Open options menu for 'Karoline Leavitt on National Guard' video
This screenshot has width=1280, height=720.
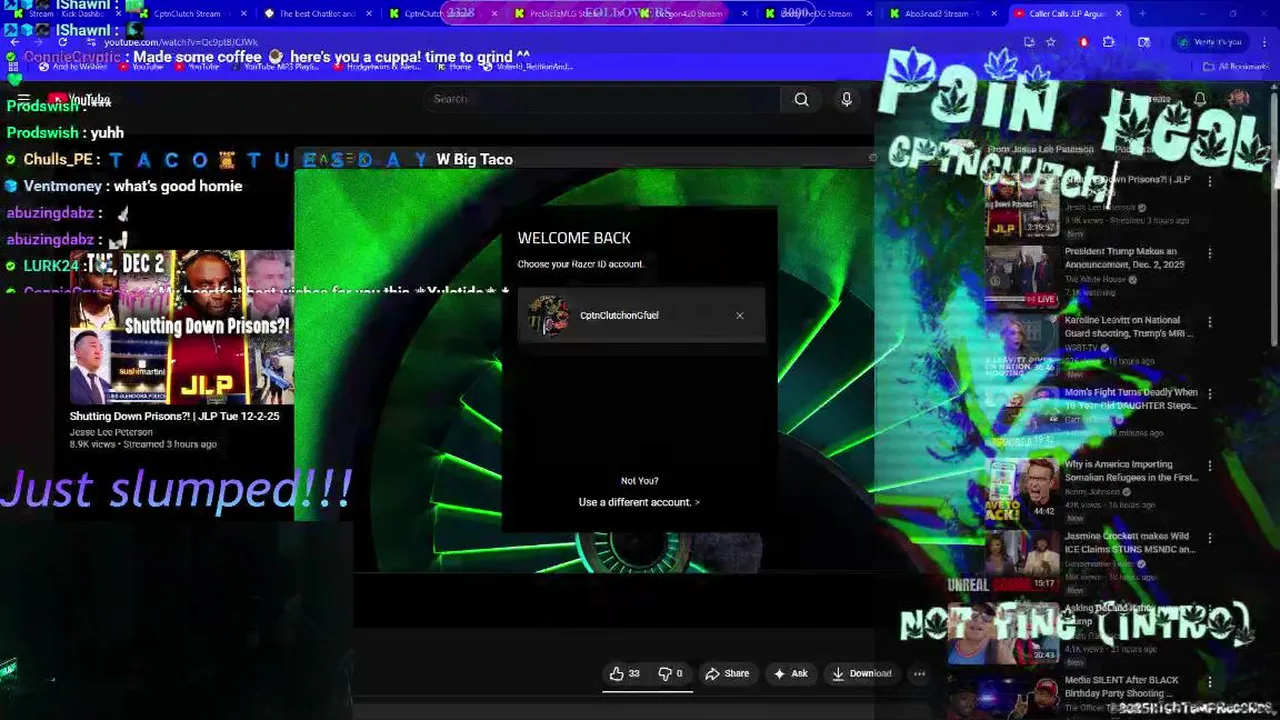(x=1210, y=323)
